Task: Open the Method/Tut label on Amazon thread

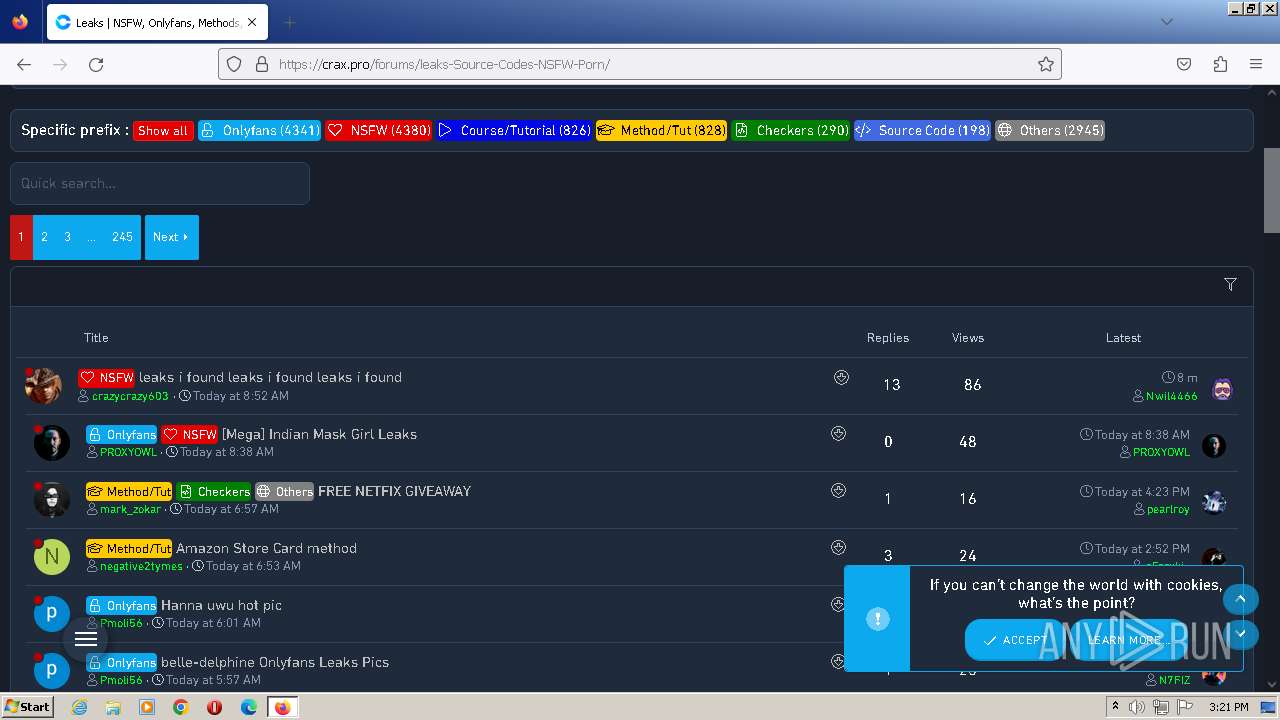Action: pos(129,548)
